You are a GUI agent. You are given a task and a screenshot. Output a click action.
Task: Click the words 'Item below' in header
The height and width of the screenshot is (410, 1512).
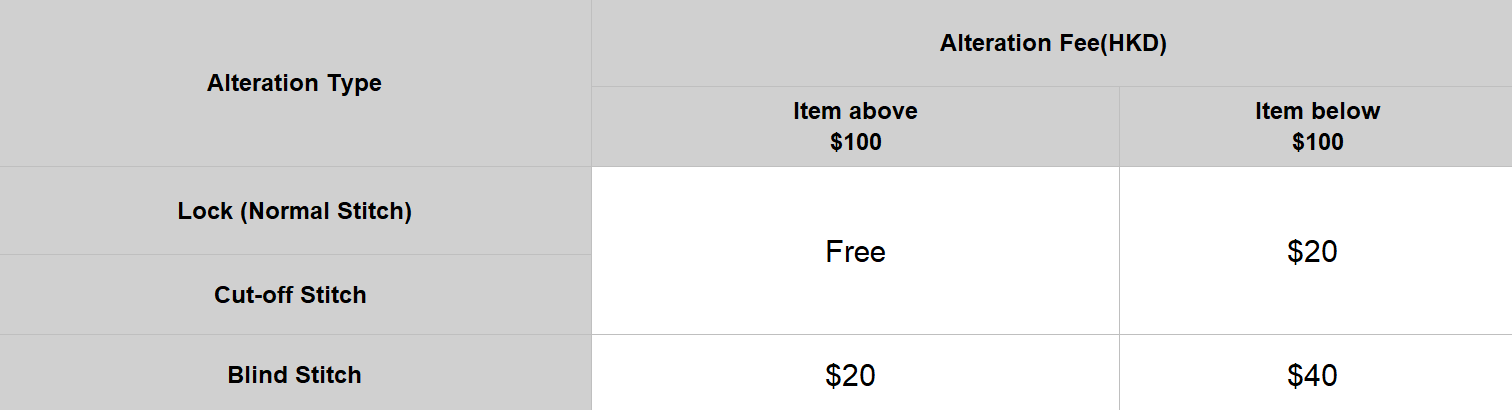[1317, 111]
